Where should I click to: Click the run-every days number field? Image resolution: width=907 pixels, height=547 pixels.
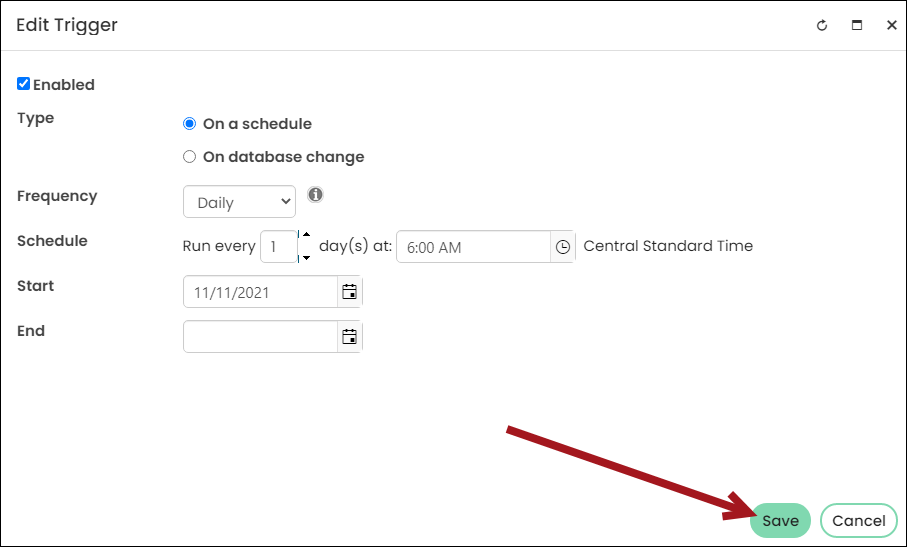point(279,247)
